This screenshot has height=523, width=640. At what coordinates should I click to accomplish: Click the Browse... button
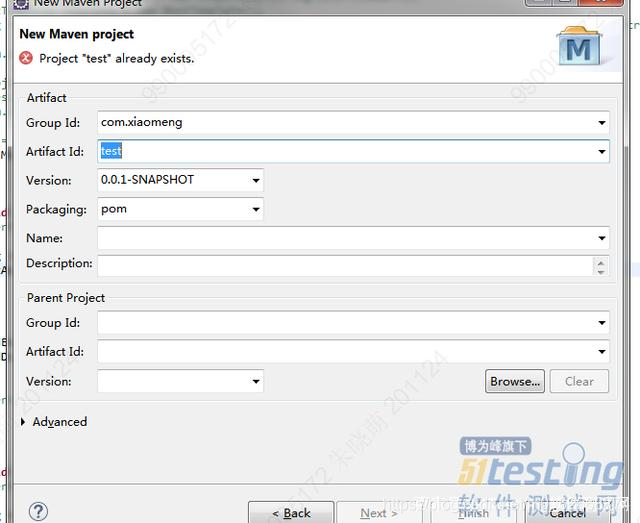tap(515, 381)
